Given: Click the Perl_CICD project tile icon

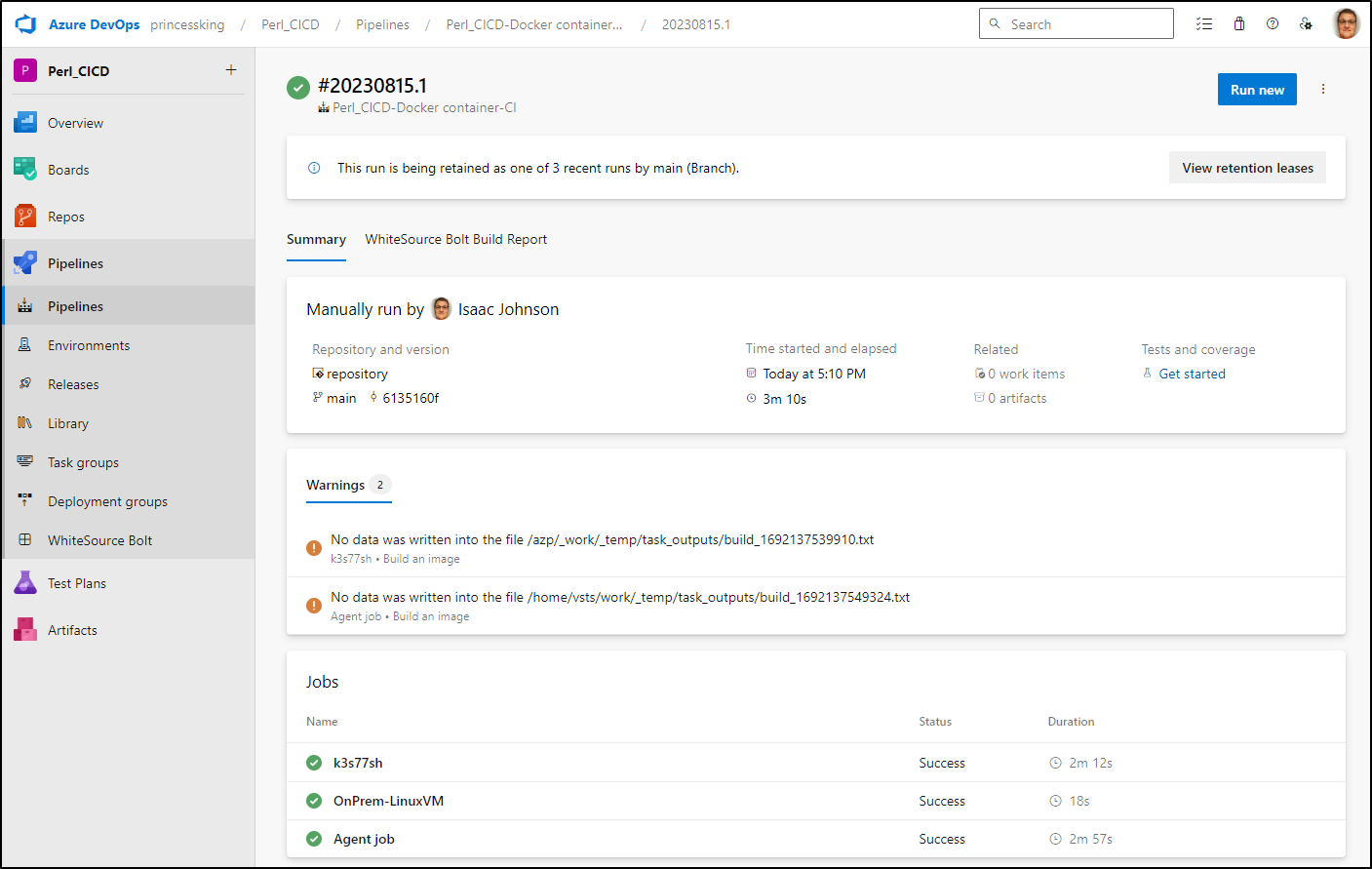Looking at the screenshot, I should (x=25, y=70).
